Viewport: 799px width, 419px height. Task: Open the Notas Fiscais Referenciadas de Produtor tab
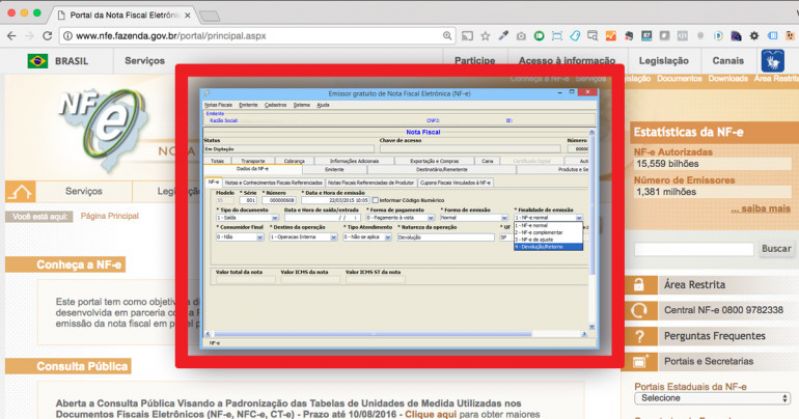coord(371,182)
